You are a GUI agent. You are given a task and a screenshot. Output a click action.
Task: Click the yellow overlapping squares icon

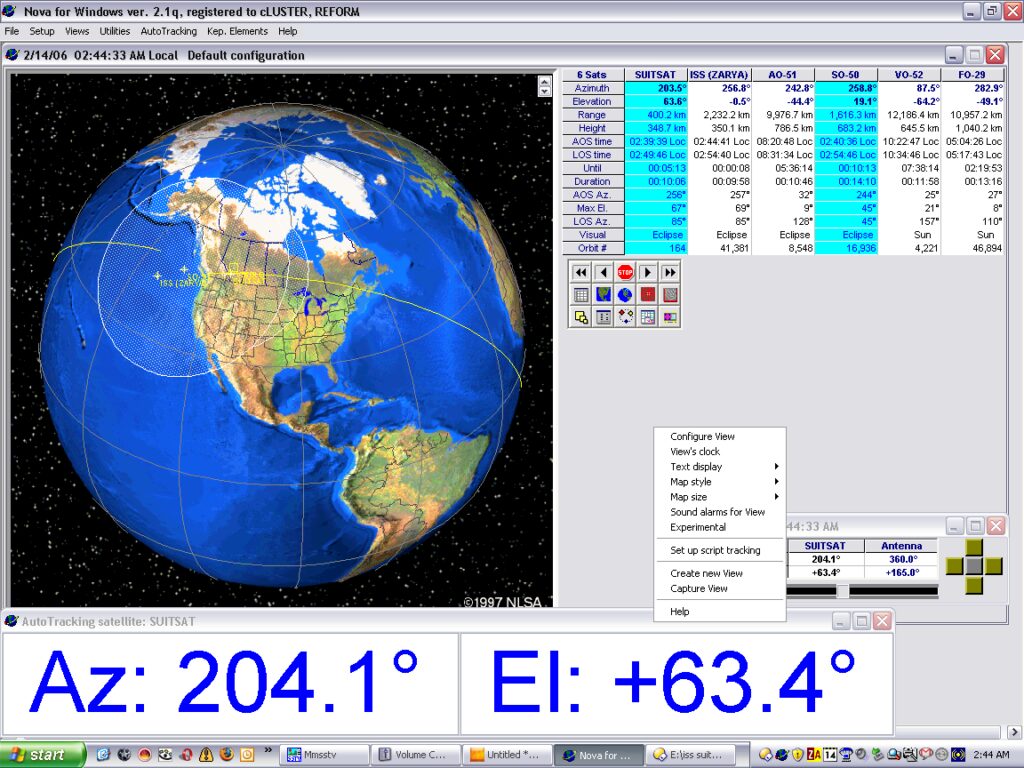pos(580,317)
